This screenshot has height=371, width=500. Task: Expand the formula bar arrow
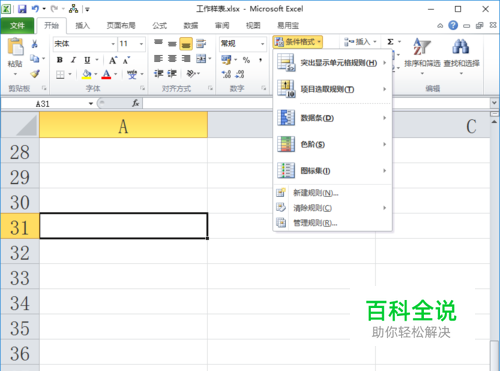[x=494, y=103]
